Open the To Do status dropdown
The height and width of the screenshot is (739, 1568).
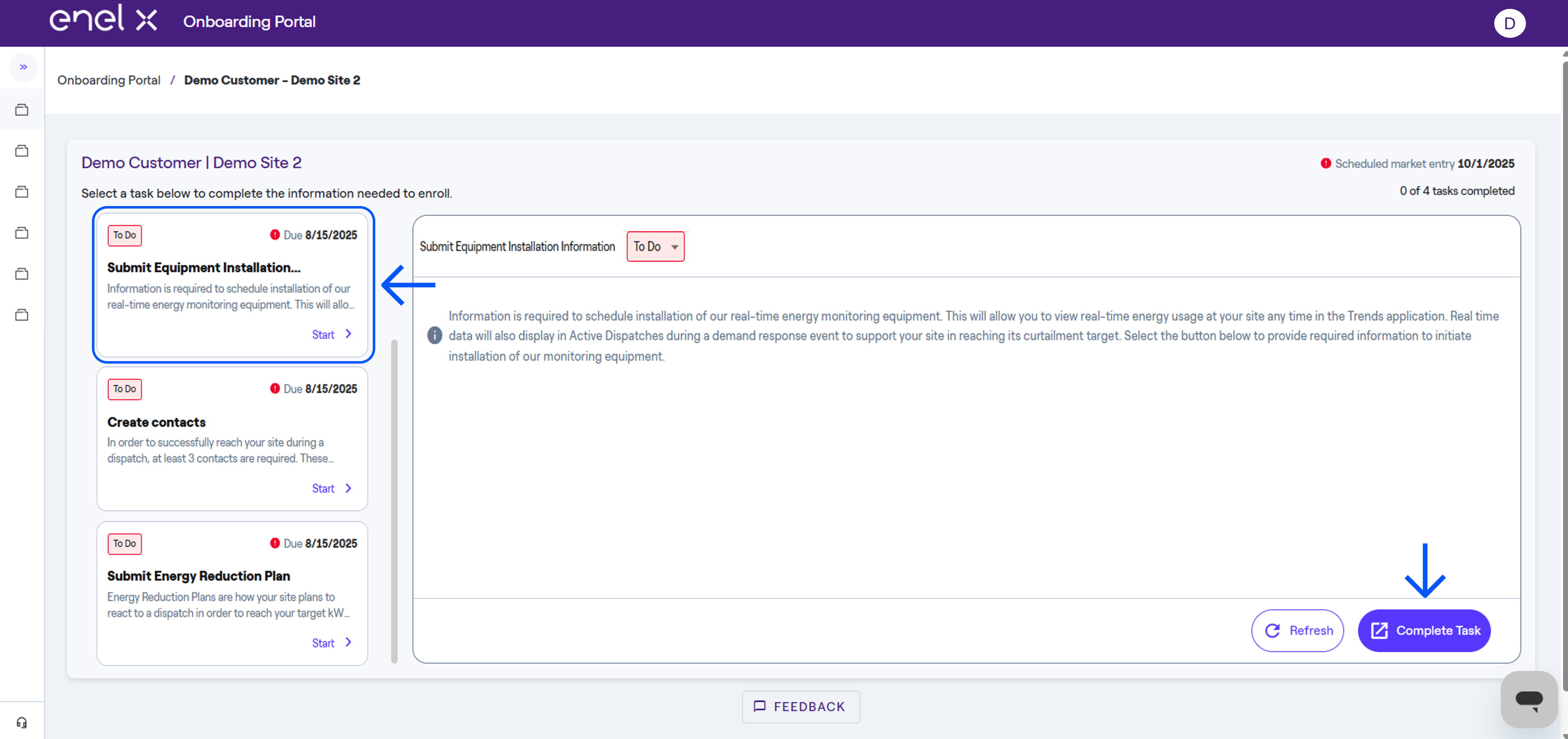(656, 247)
